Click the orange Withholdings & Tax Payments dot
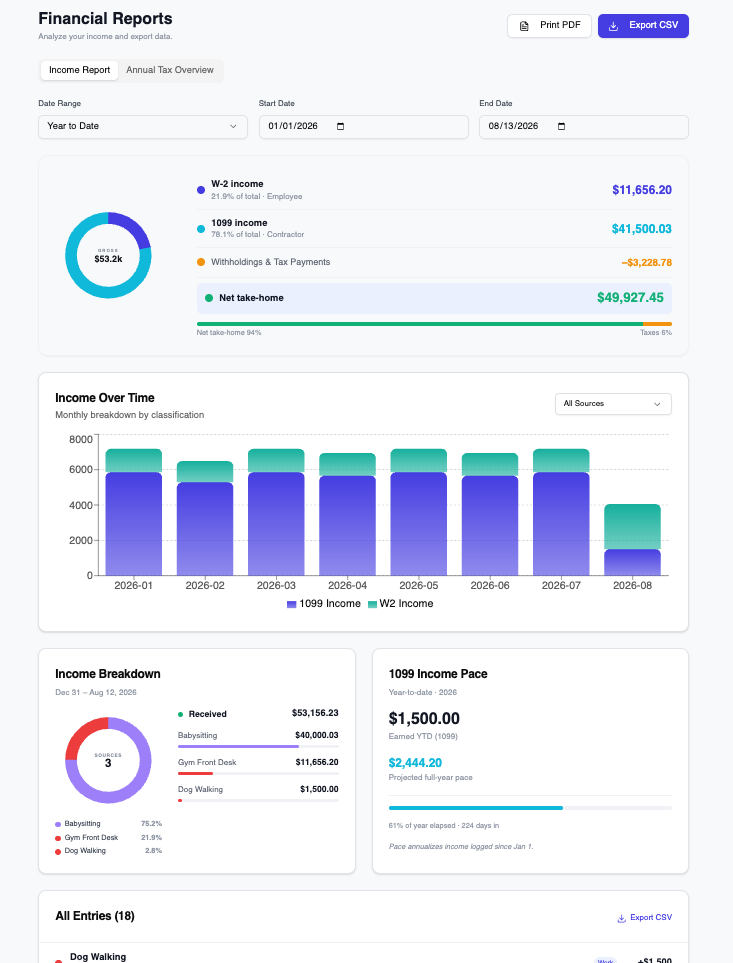The height and width of the screenshot is (963, 733). tap(201, 262)
